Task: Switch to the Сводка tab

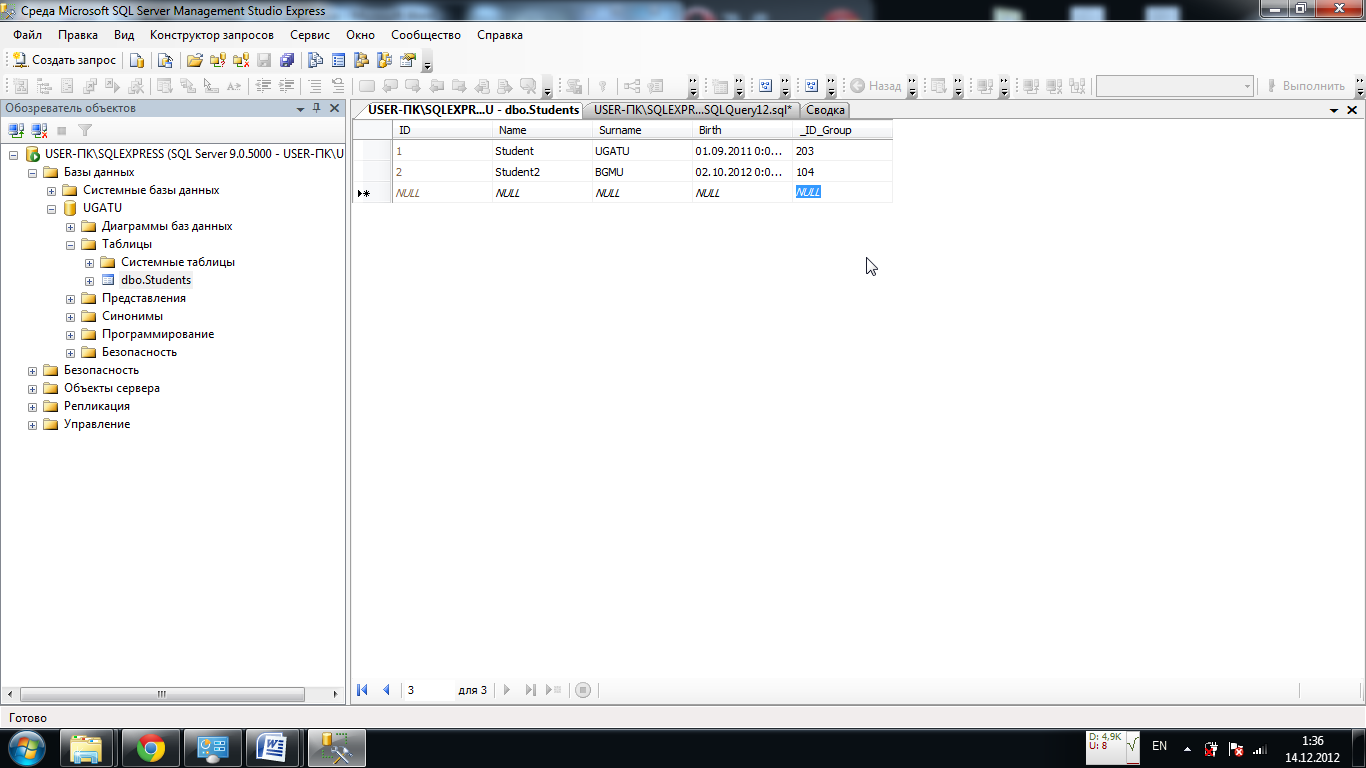Action: point(825,110)
